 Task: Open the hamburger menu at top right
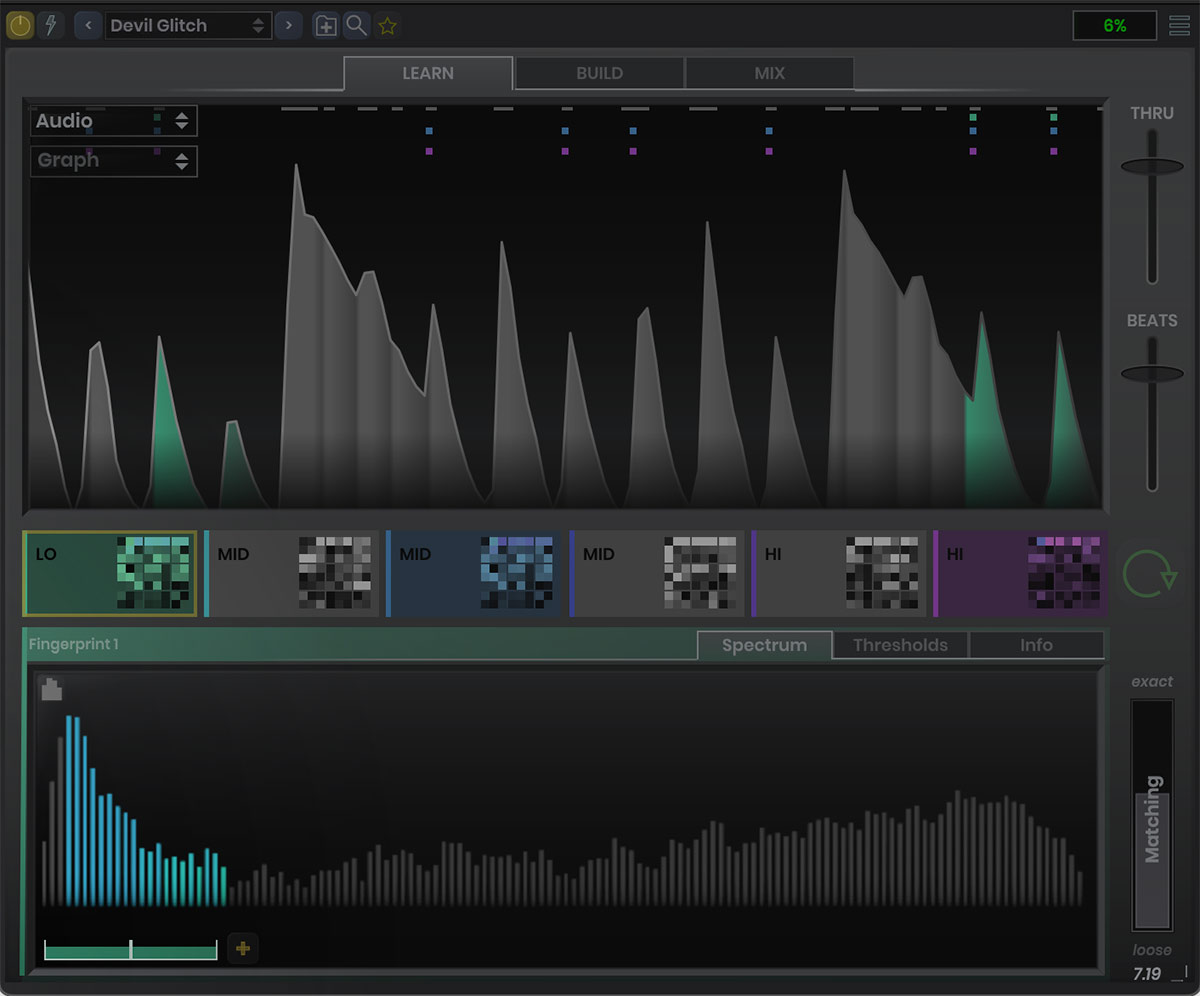[x=1180, y=26]
